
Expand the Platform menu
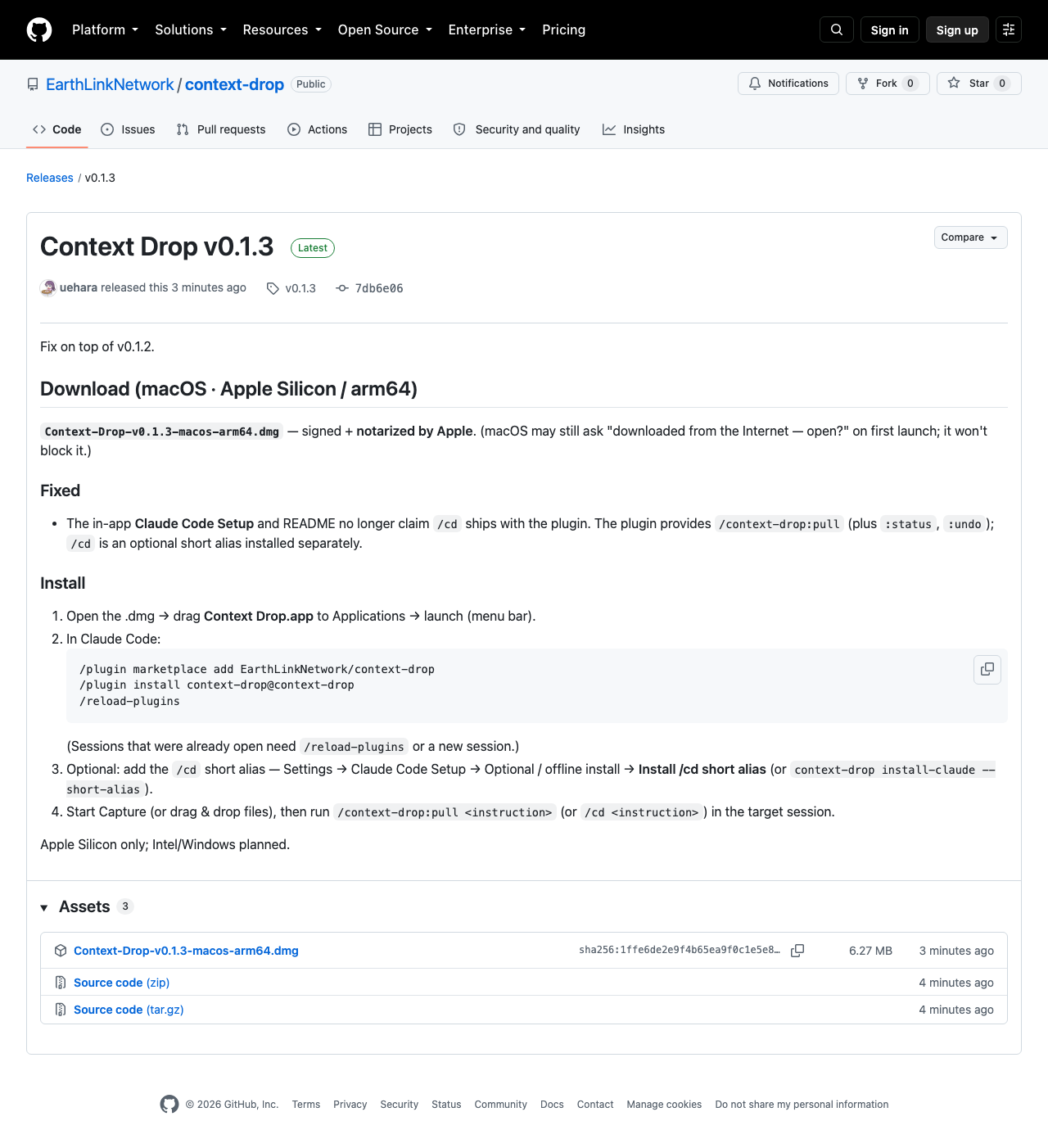click(105, 29)
